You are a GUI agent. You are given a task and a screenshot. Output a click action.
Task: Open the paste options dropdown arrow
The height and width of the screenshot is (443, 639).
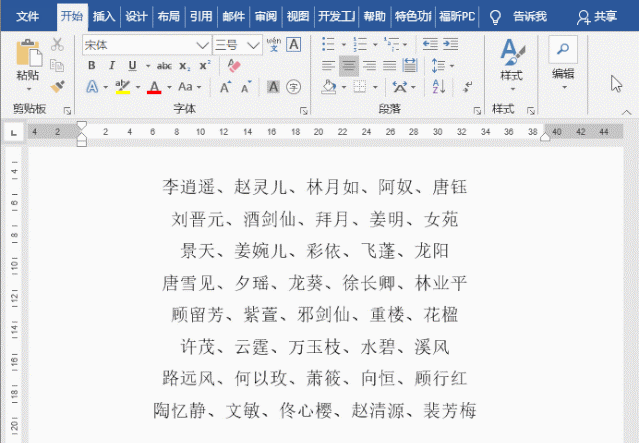[x=29, y=89]
